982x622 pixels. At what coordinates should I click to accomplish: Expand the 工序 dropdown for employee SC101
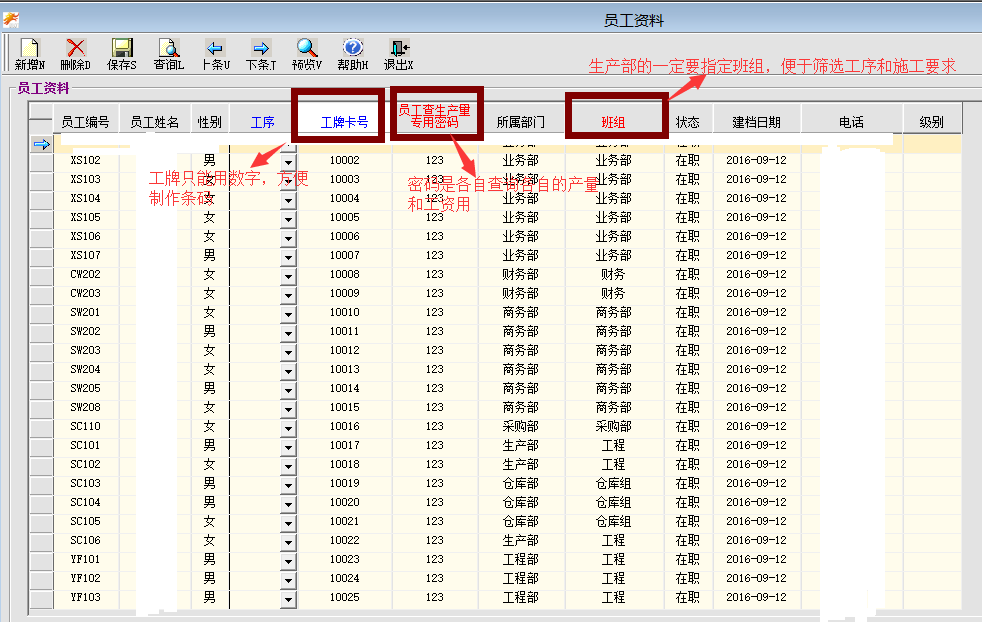(289, 446)
